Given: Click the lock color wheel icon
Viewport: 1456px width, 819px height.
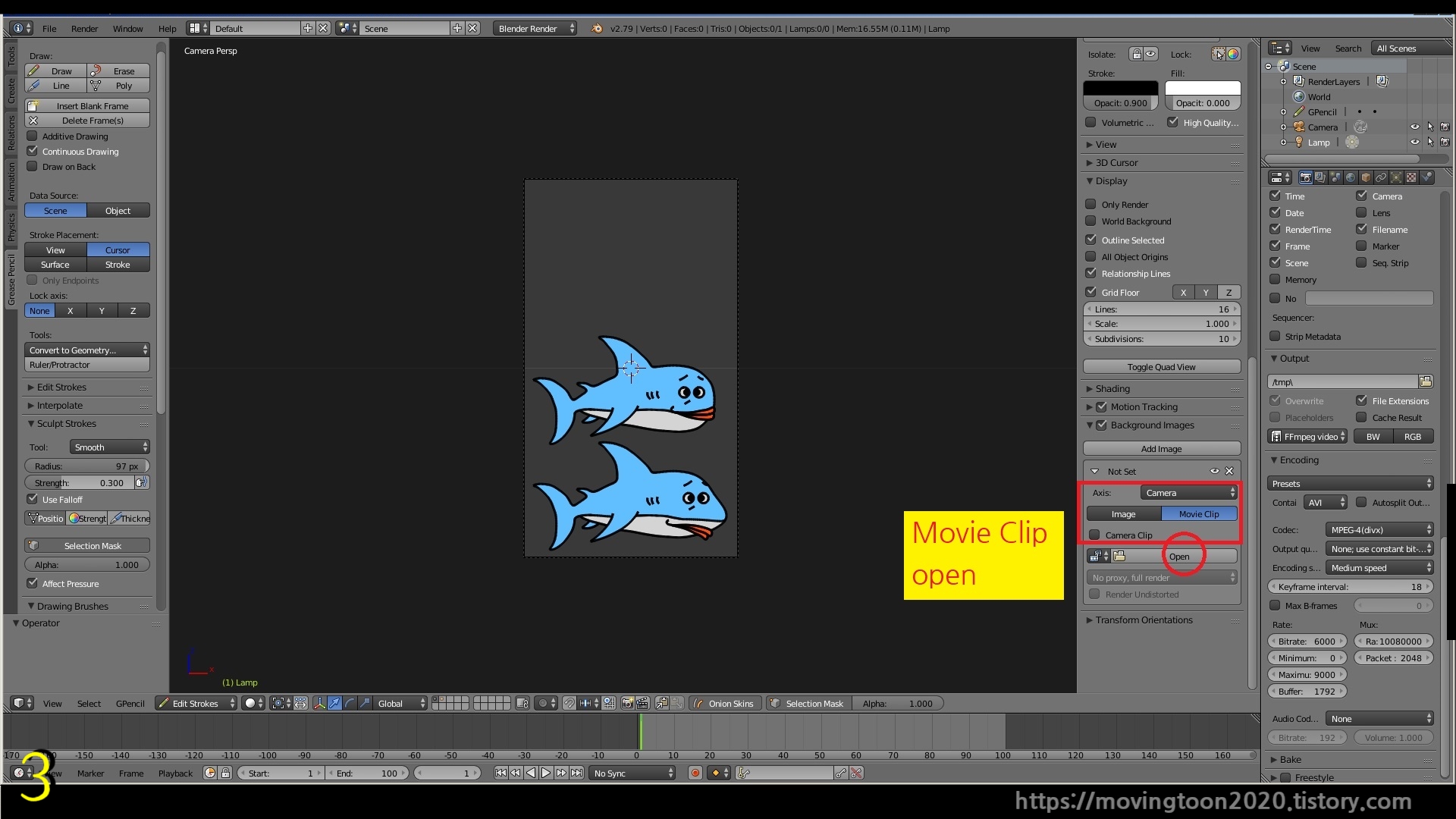Looking at the screenshot, I should [1233, 54].
